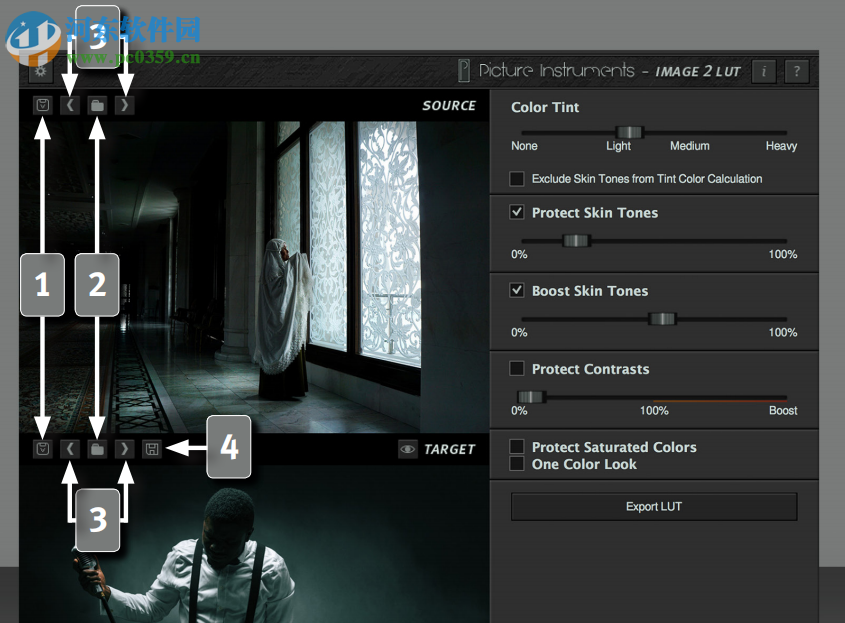The width and height of the screenshot is (845, 623).
Task: Click the next arrow for the Target image
Action: pyautogui.click(x=124, y=449)
